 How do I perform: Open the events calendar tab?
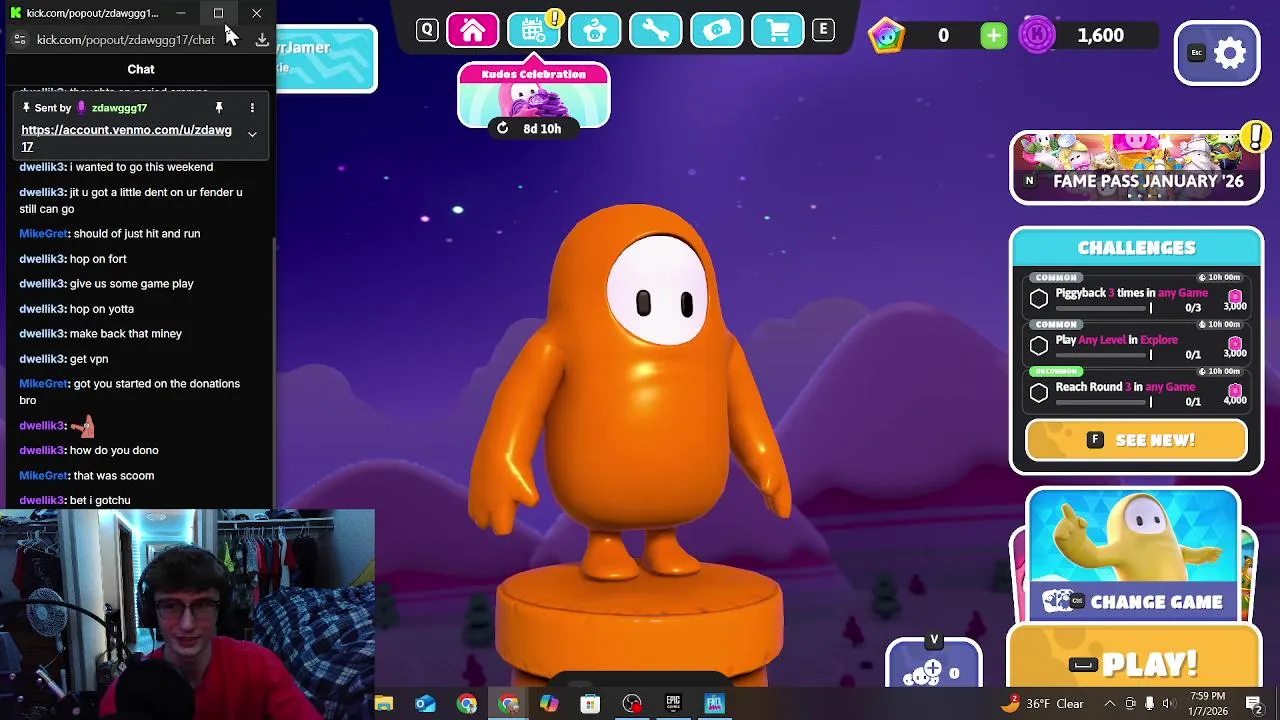(x=533, y=30)
